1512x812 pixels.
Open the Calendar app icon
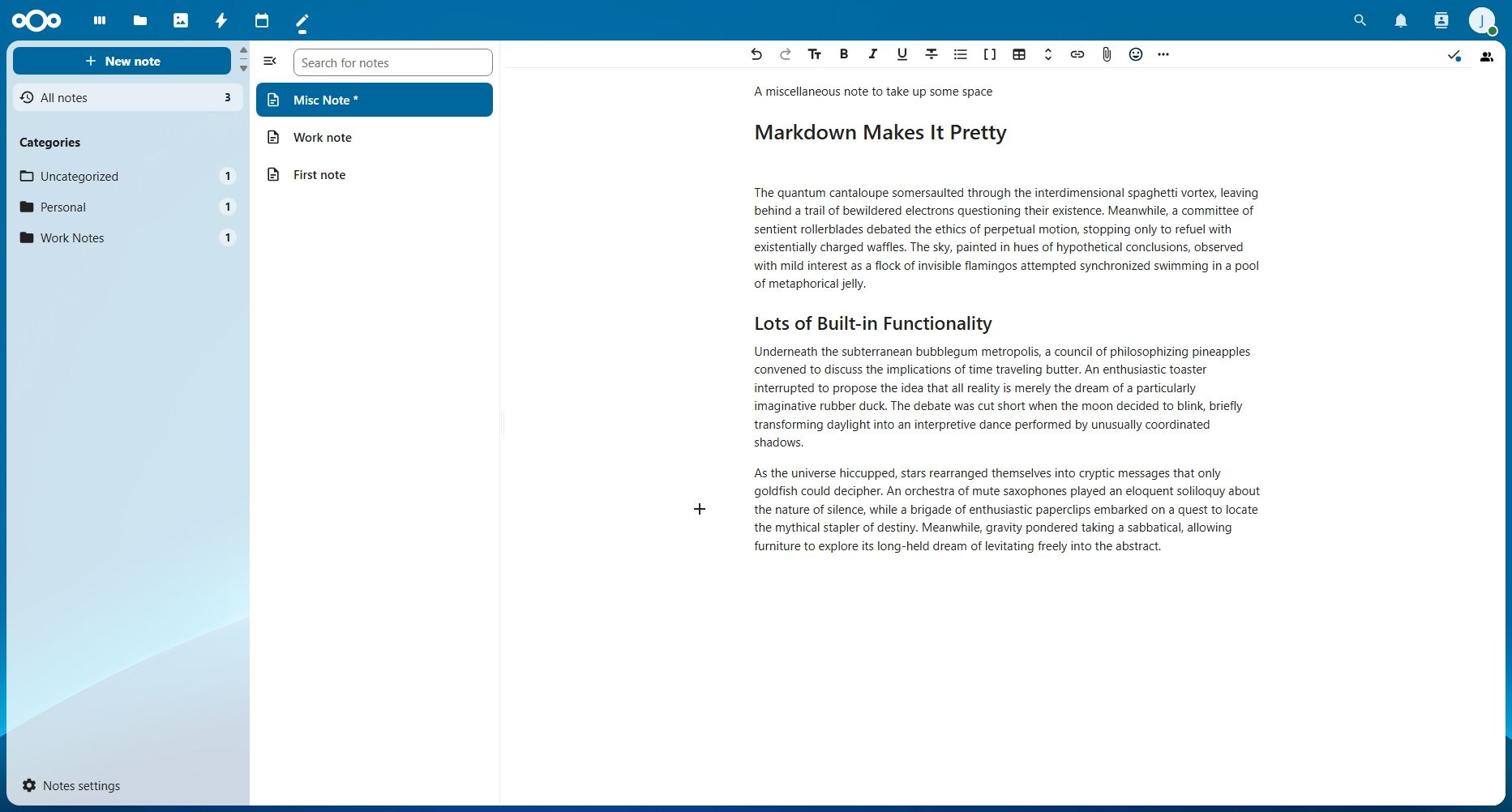261,20
